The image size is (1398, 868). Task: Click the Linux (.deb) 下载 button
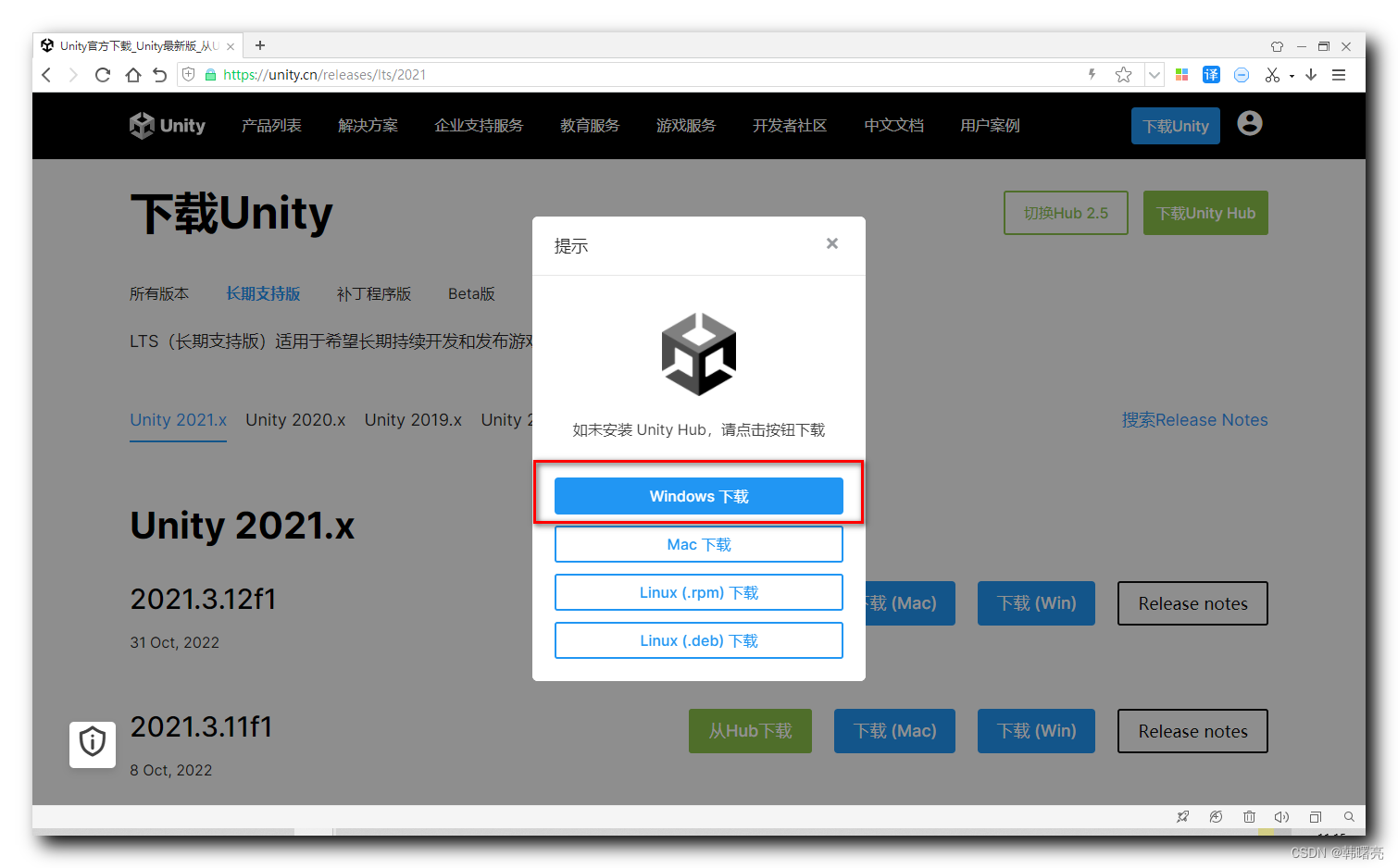[699, 640]
